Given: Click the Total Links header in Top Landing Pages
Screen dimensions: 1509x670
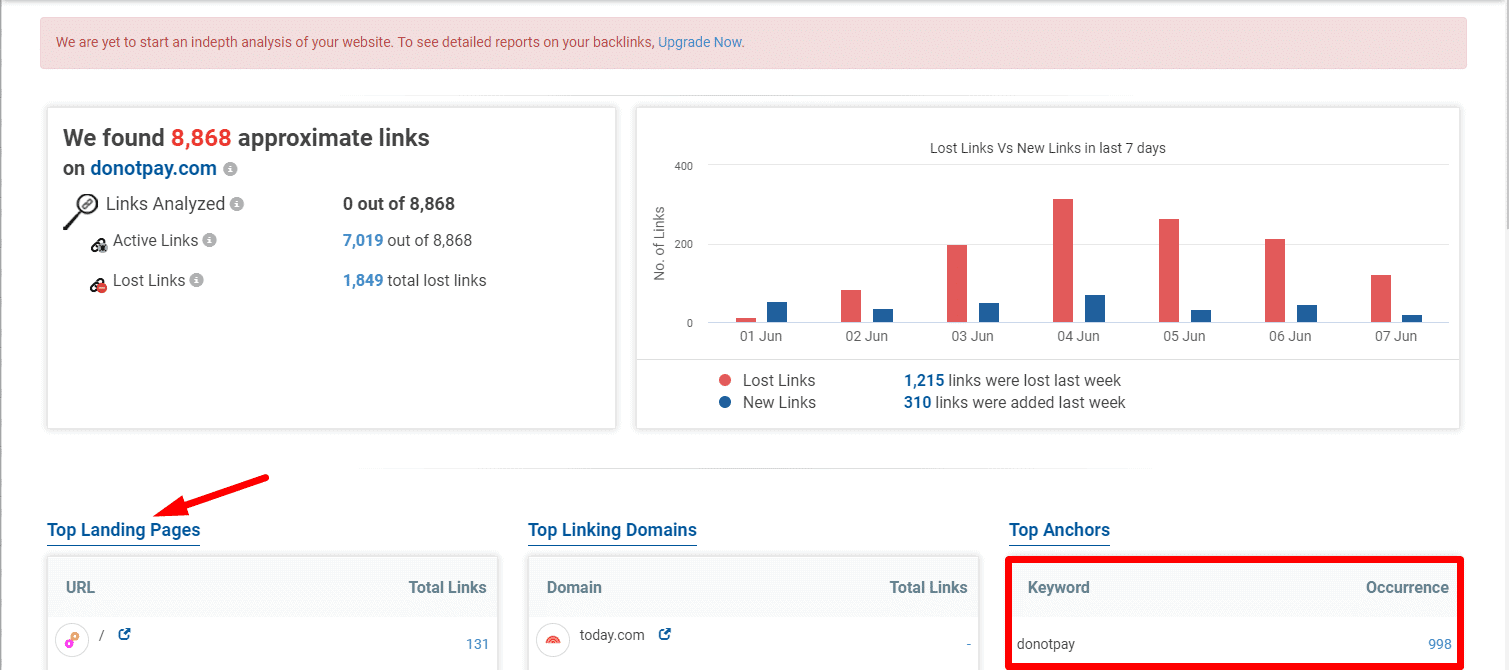Looking at the screenshot, I should 448,587.
